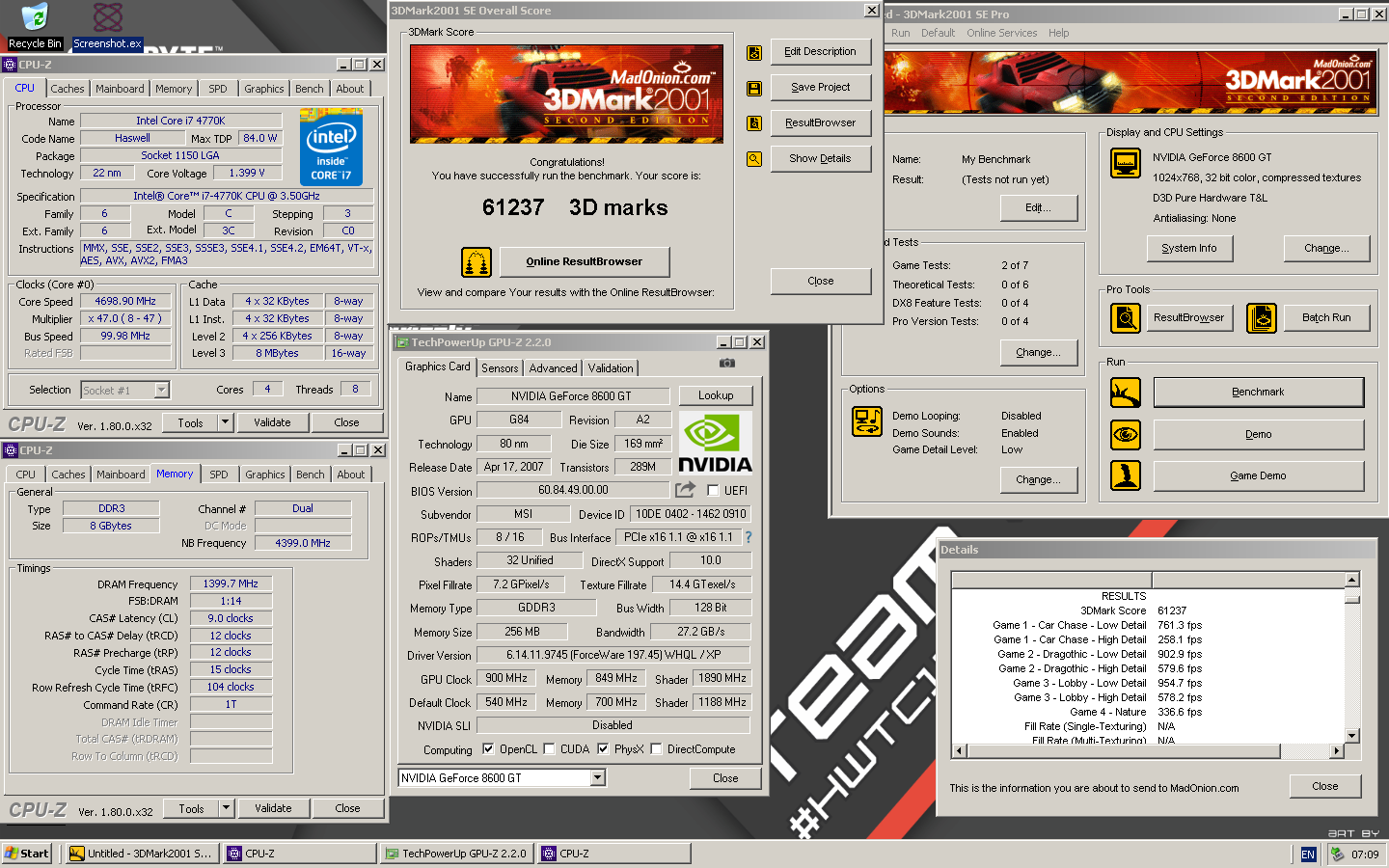Click the ResultBrowser icon in score dialog
Viewport: 1389px width, 868px height.
click(x=754, y=123)
